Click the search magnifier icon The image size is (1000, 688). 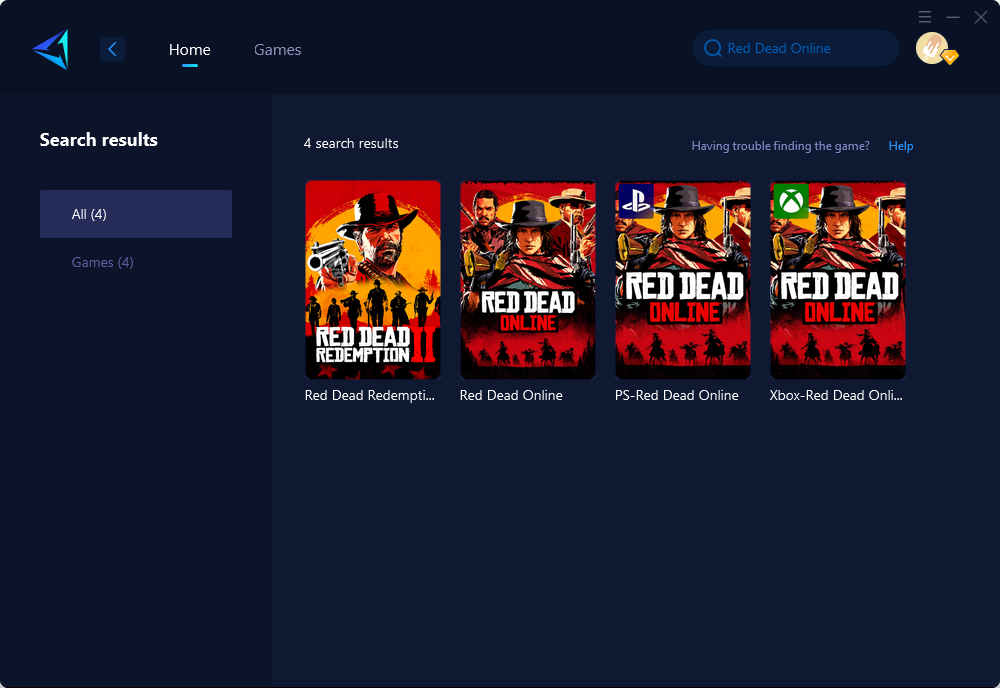[712, 48]
